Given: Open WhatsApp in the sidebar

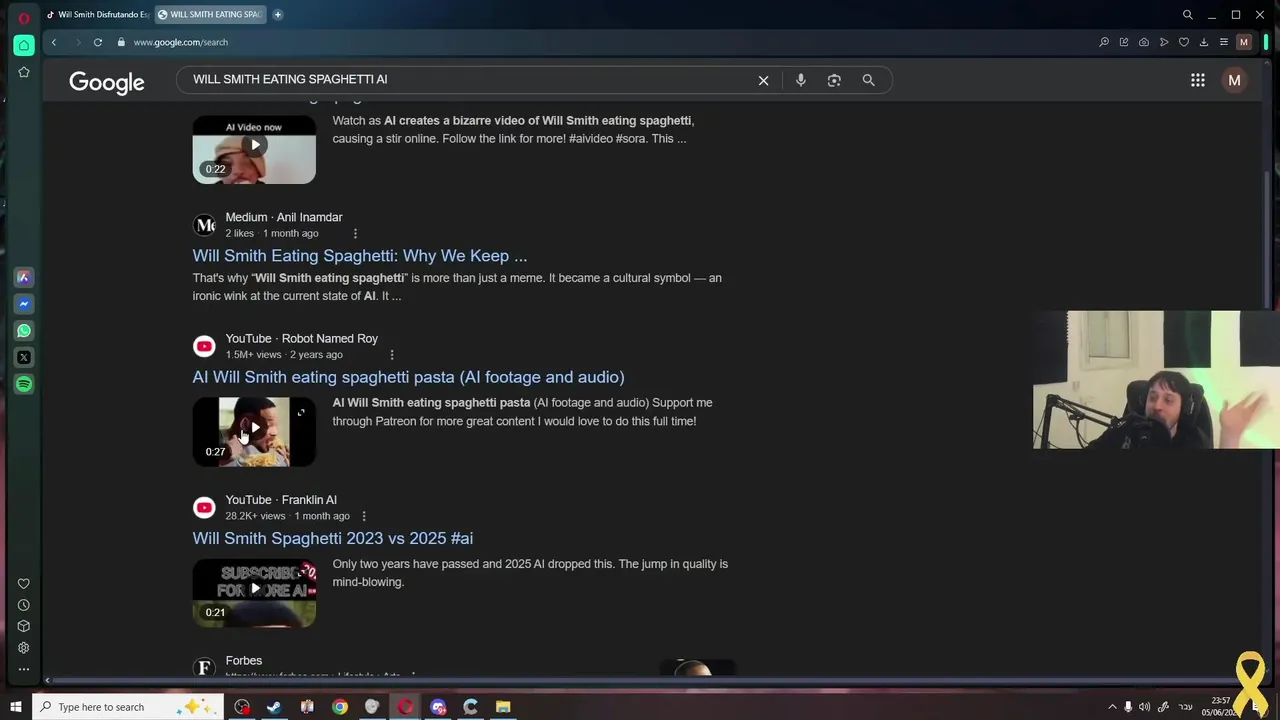Looking at the screenshot, I should tap(24, 330).
